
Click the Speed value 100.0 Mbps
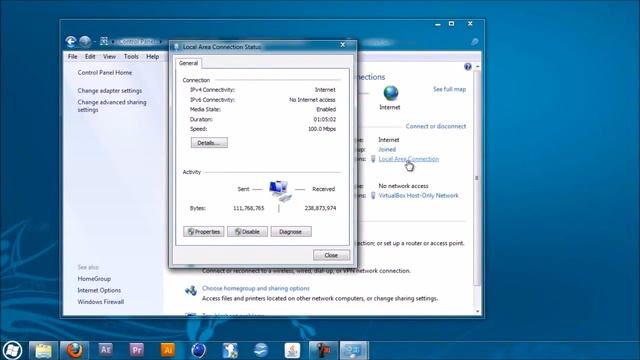coord(322,129)
